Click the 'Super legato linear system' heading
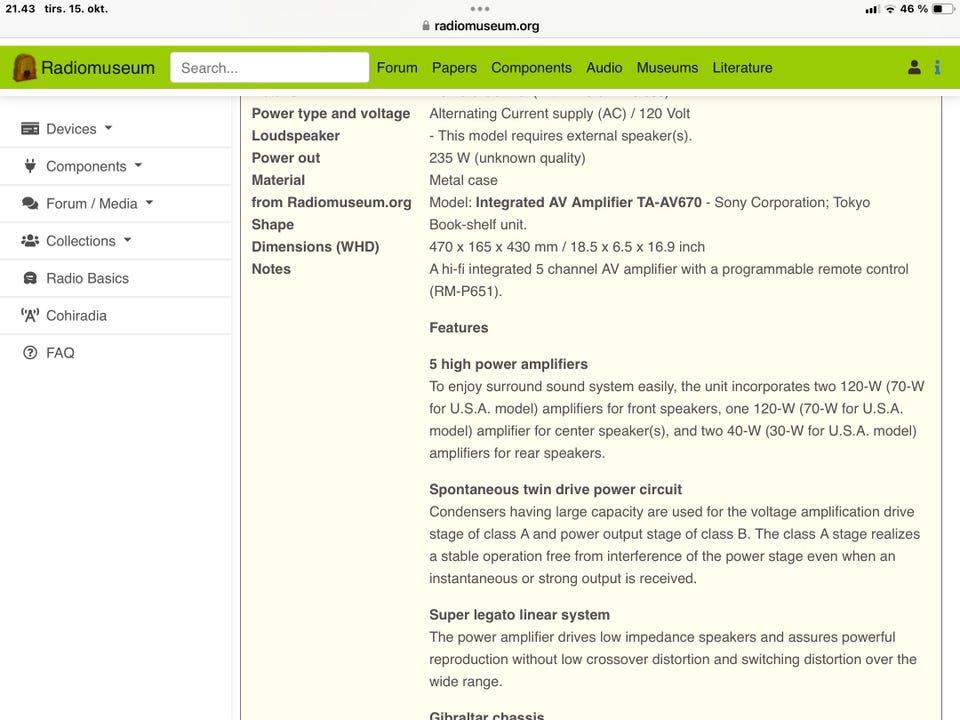This screenshot has width=960, height=720. pos(519,615)
